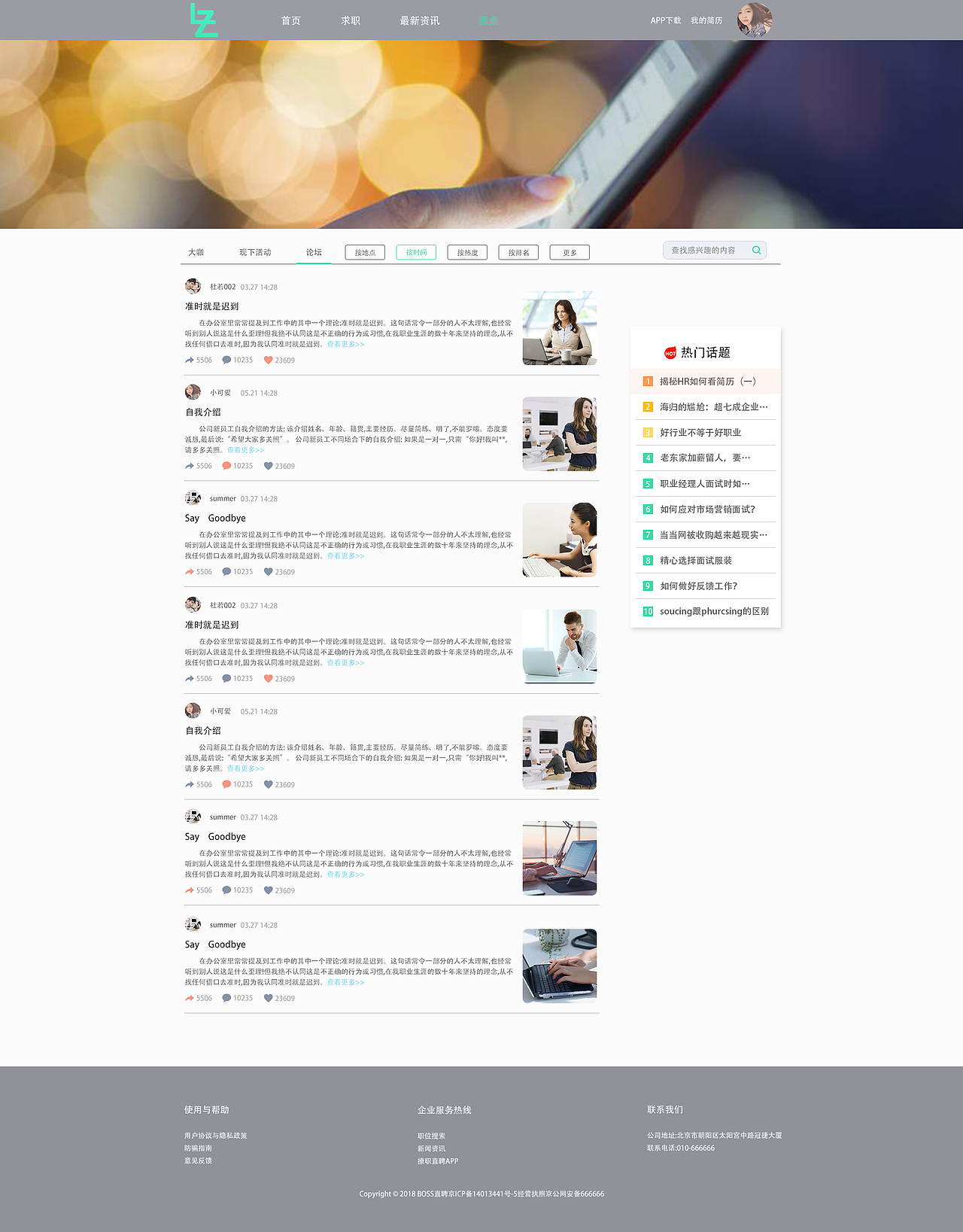Open hot topic 好行业不等于好职业
963x1232 pixels.
tap(700, 433)
